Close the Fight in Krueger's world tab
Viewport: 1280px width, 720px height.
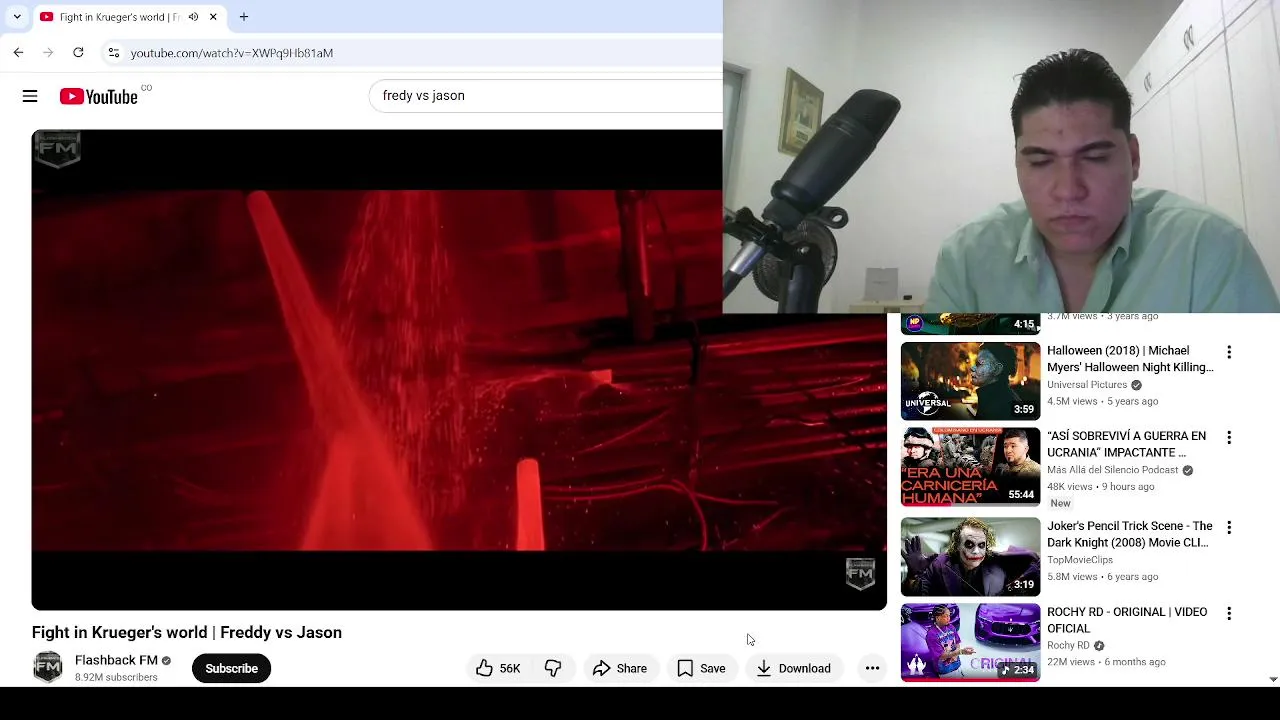click(213, 17)
